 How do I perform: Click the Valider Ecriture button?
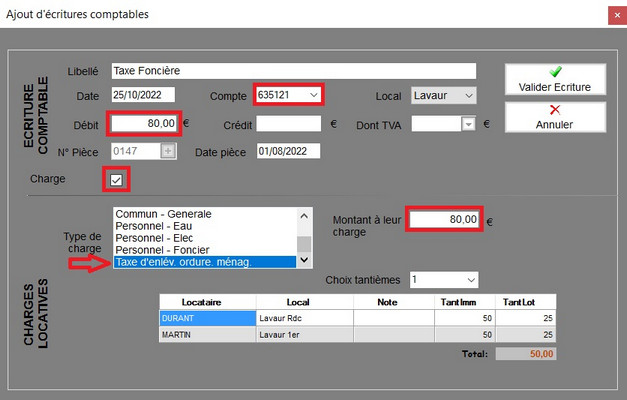point(555,80)
